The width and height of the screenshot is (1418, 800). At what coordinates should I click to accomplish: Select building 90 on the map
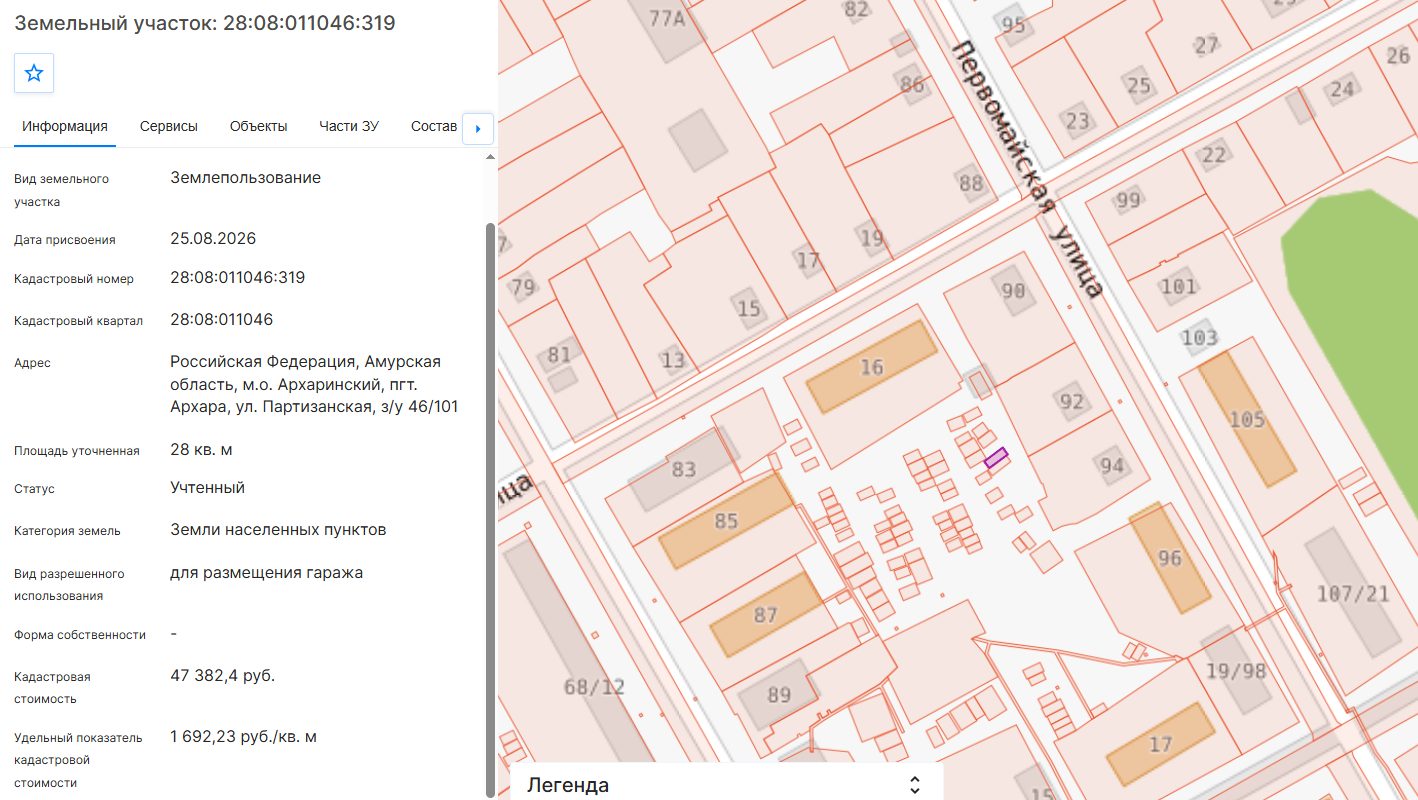[x=1013, y=290]
